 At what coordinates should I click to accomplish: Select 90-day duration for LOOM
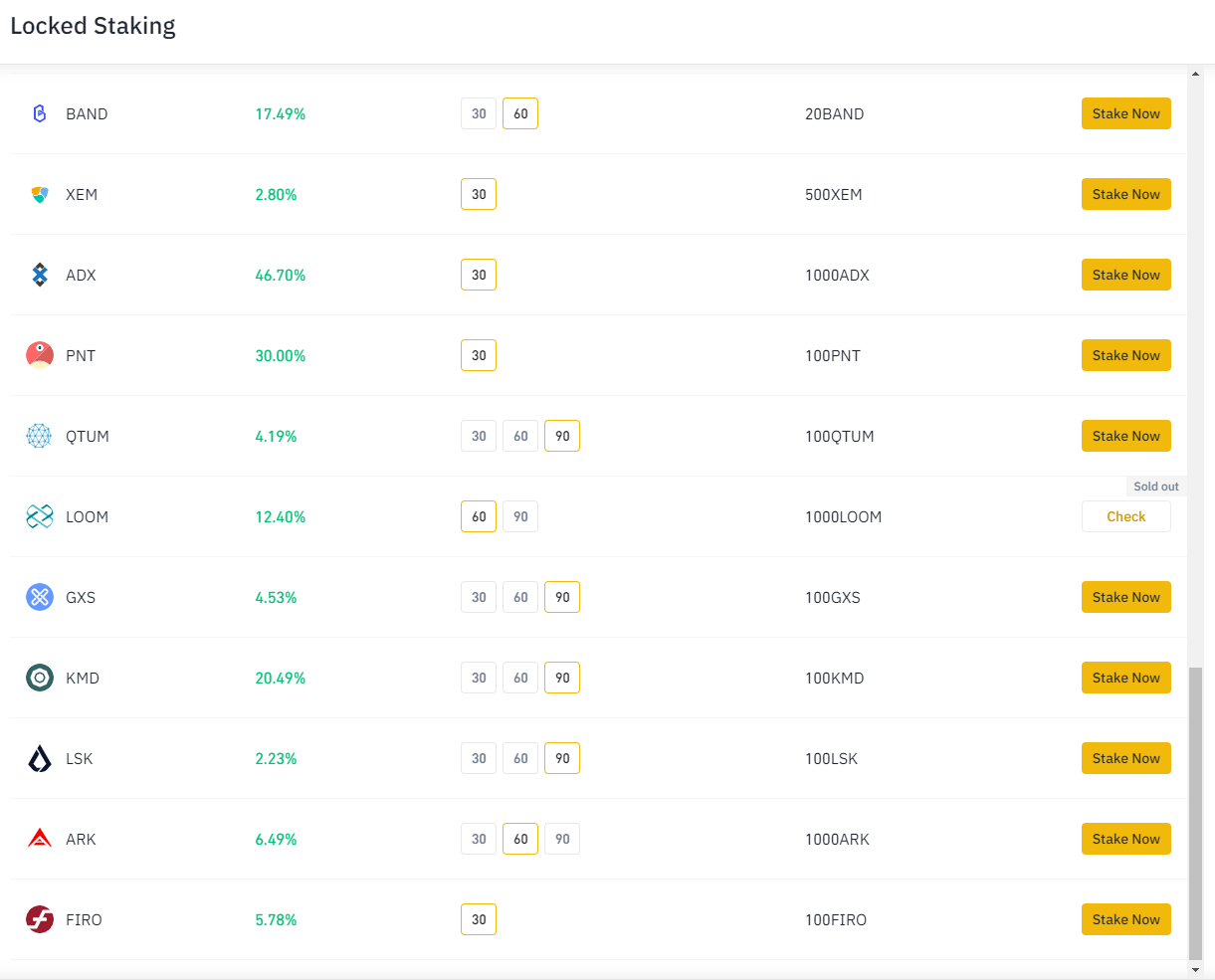(520, 516)
